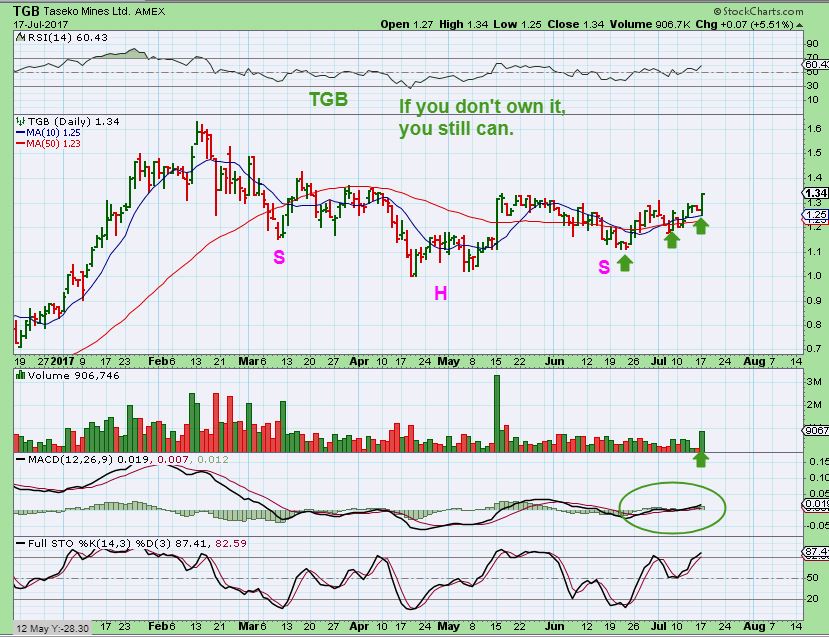This screenshot has height=637, width=829.
Task: Click the RSI(14) 60.43 indicator label
Action: [x=67, y=38]
